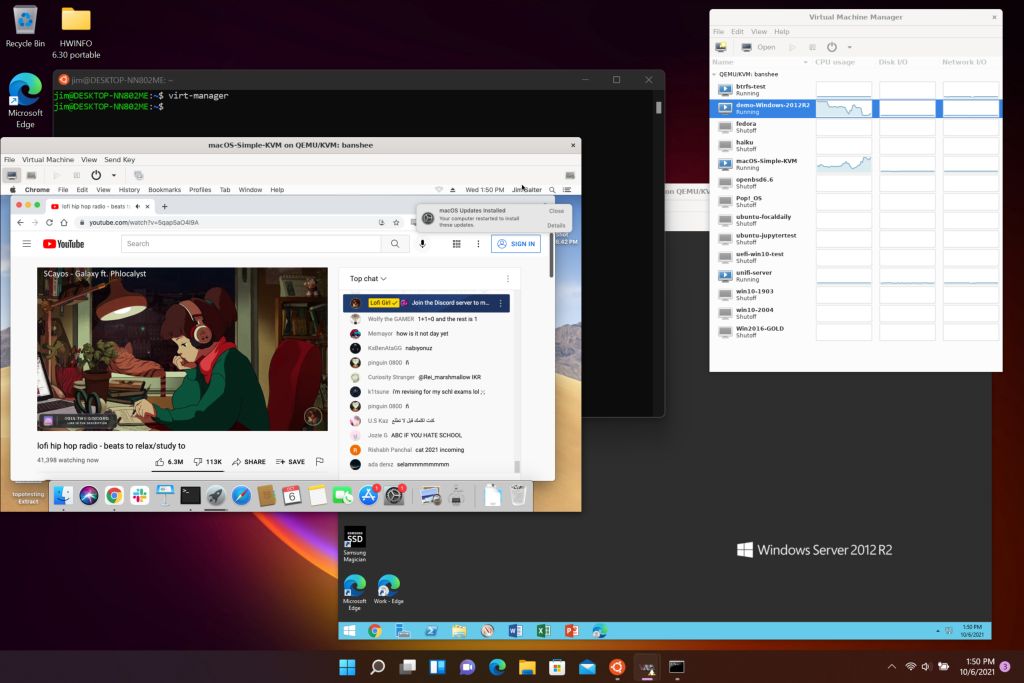Screen dimensions: 1024x683
Task: Open the Send Key menu
Action: point(119,160)
